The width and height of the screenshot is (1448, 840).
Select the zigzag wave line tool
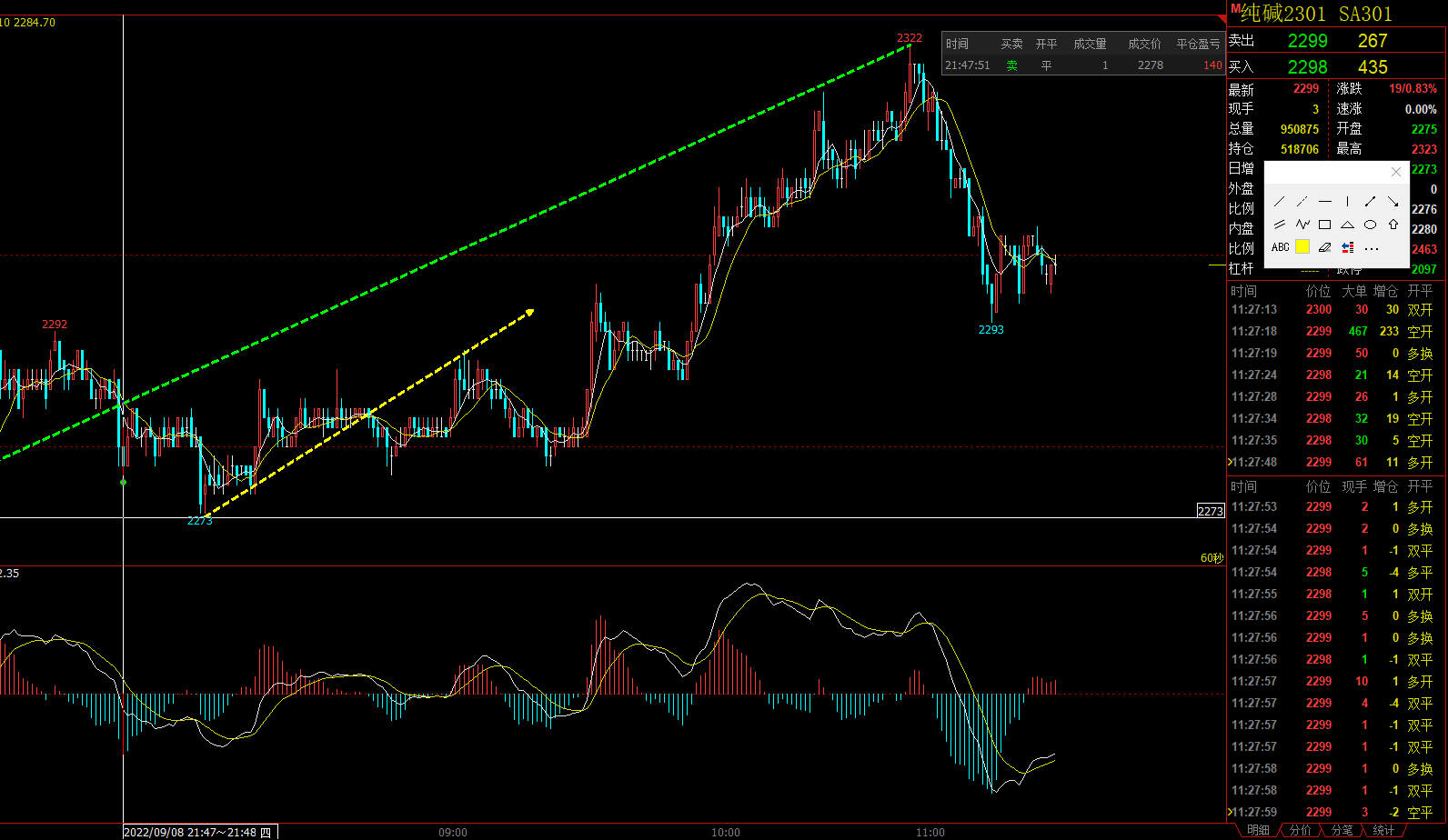tap(1302, 225)
